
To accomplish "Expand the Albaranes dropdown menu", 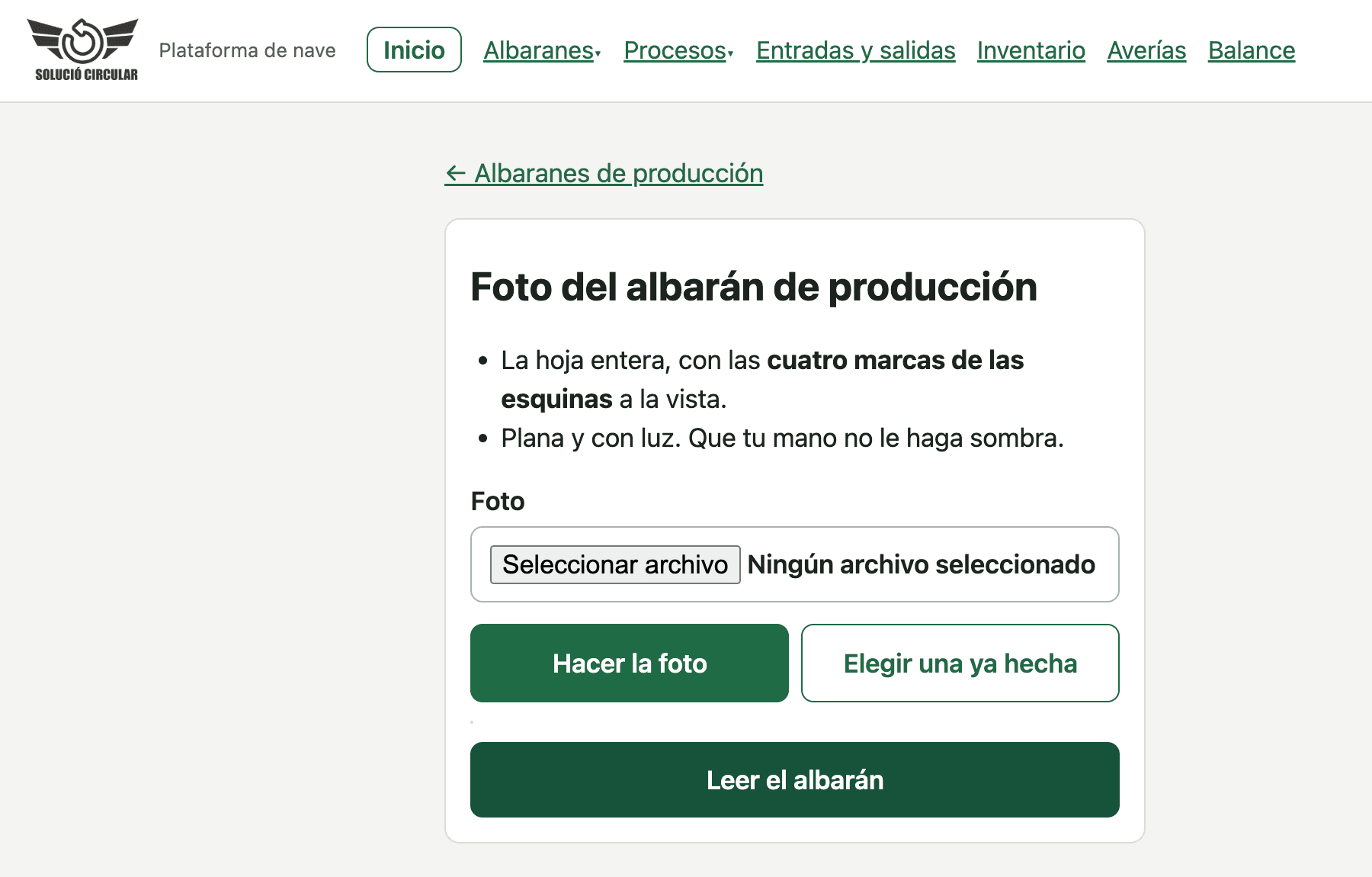I will [x=542, y=50].
